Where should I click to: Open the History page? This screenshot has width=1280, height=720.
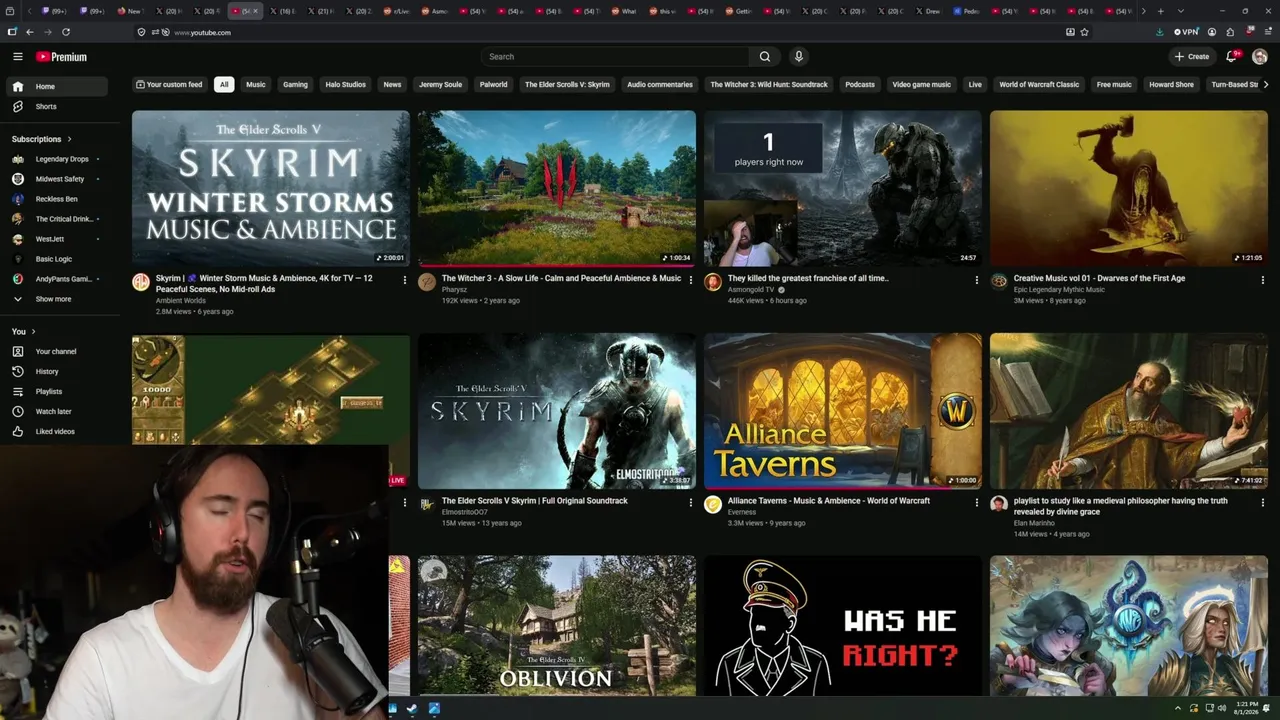point(58,372)
